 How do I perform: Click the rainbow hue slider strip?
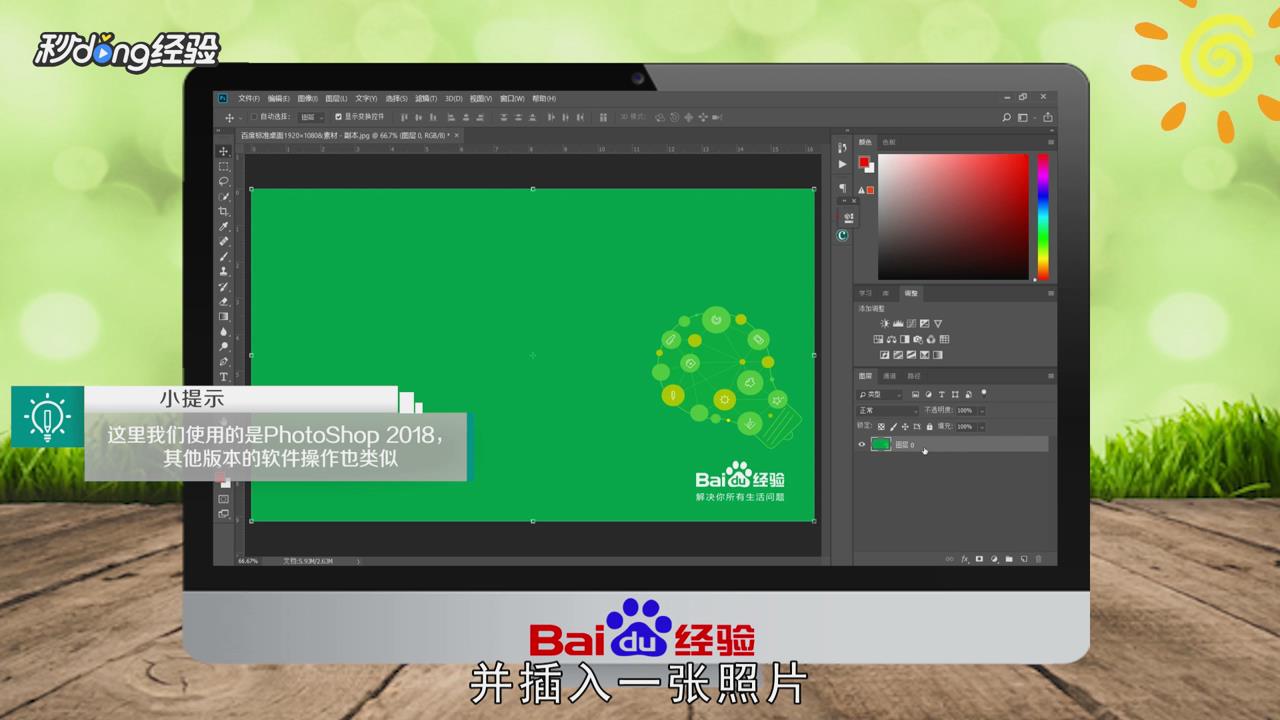coord(1043,215)
